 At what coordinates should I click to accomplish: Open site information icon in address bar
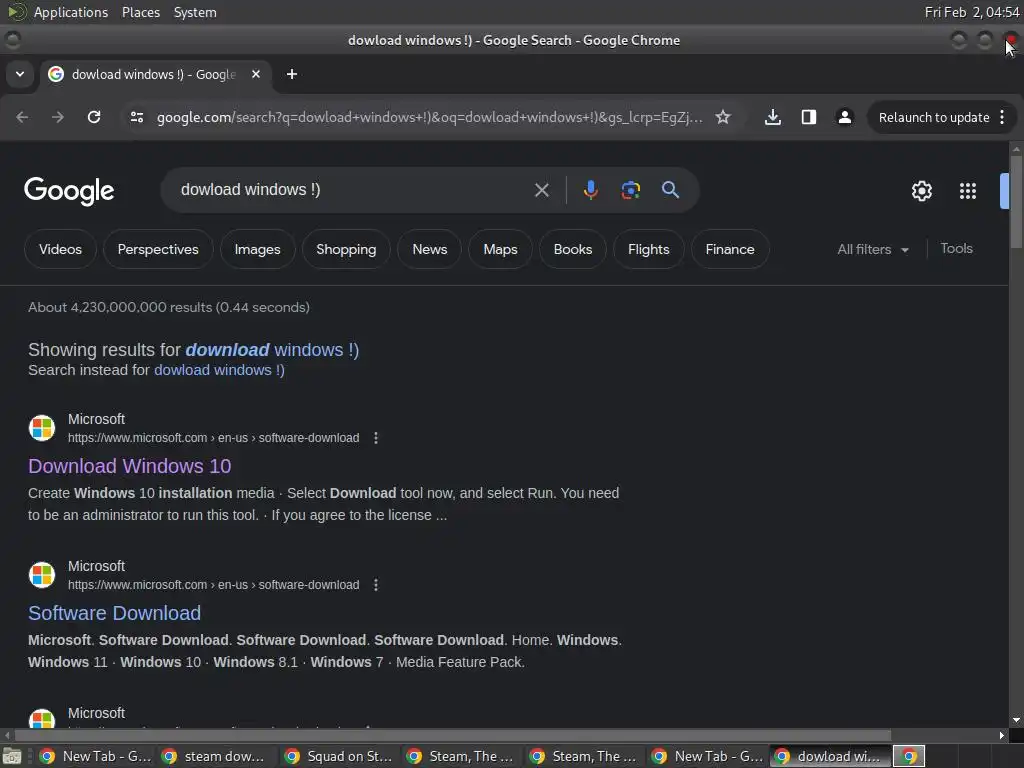click(x=137, y=117)
